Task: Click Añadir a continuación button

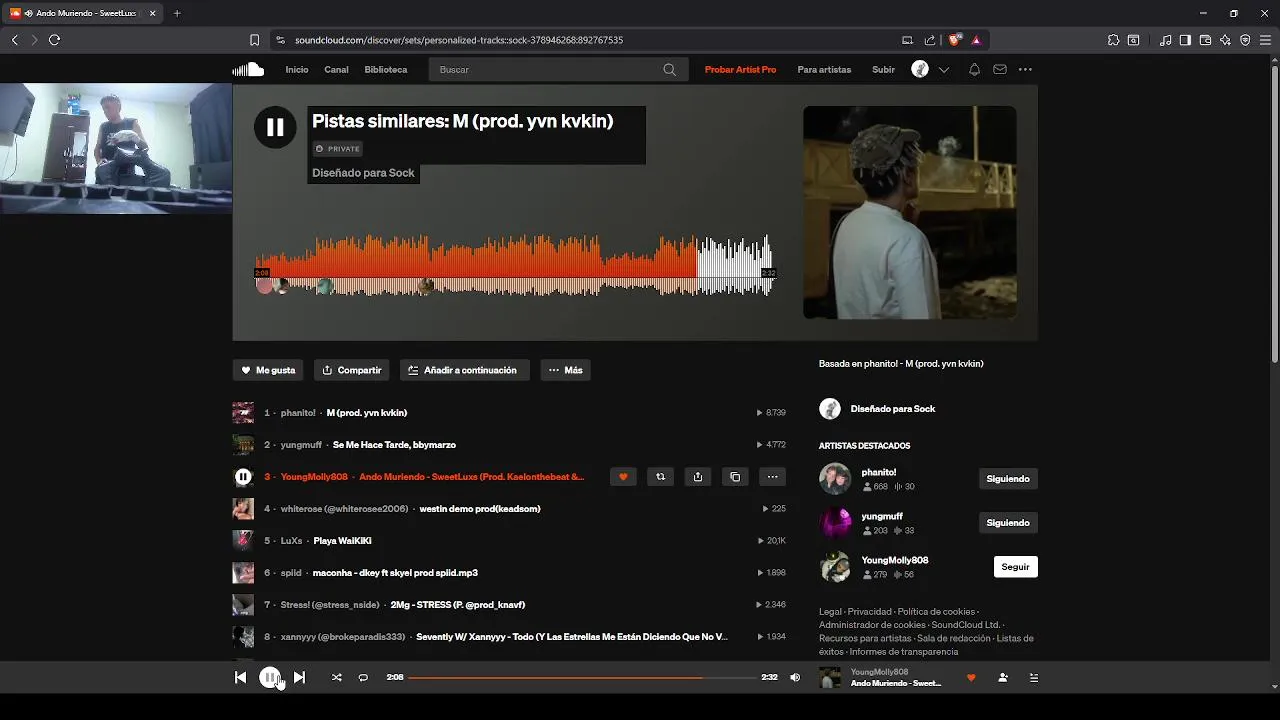Action: 465,370
